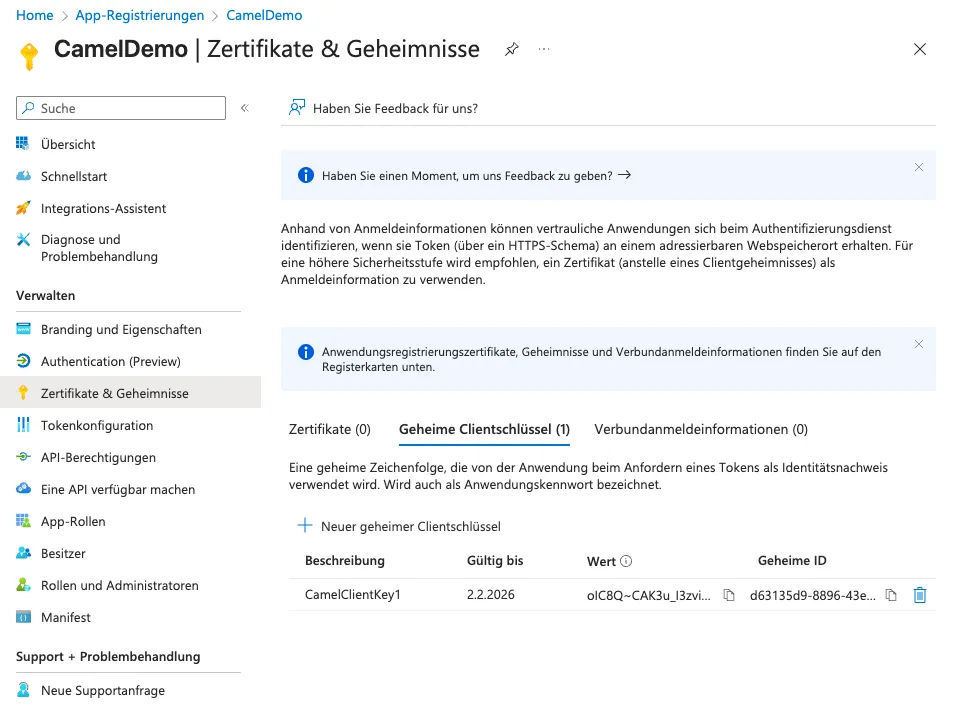Click the Manifest icon
The image size is (953, 712).
pos(23,617)
